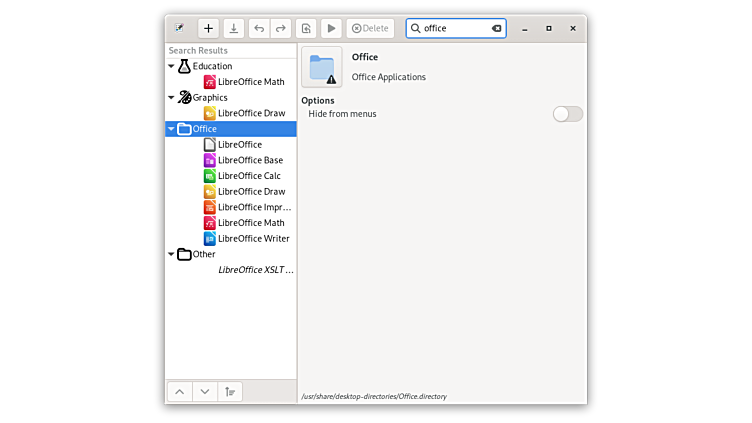Click the move down arrow button
Viewport: 752px width, 423px height.
(x=204, y=392)
